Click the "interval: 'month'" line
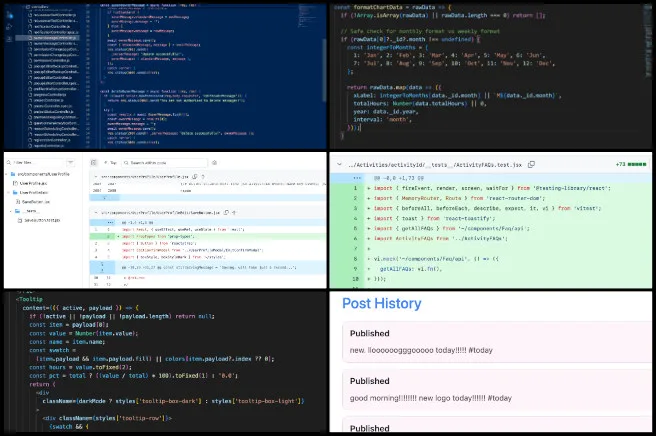The image size is (656, 436). [382, 119]
